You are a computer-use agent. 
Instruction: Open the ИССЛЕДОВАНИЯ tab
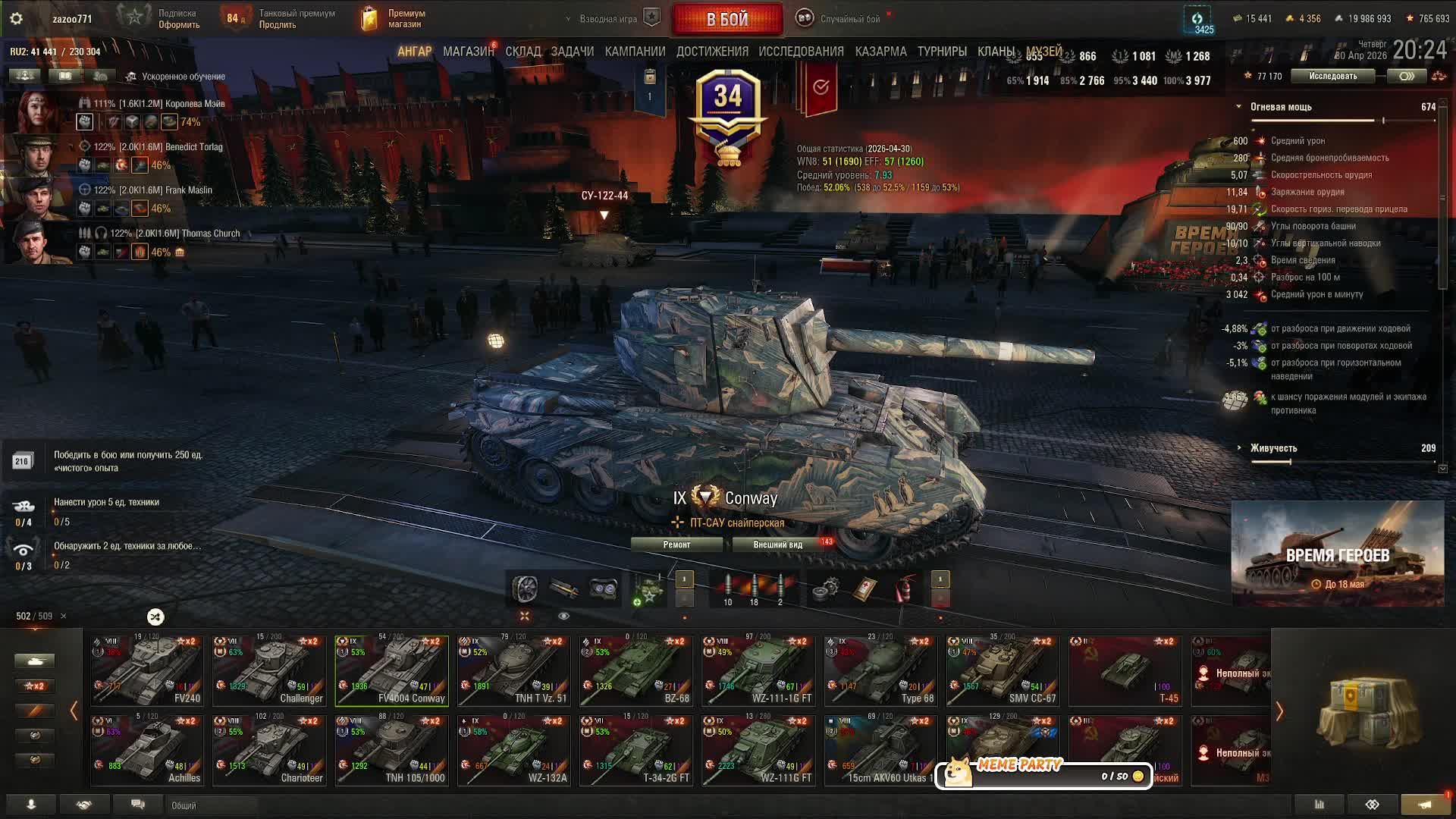click(x=801, y=52)
